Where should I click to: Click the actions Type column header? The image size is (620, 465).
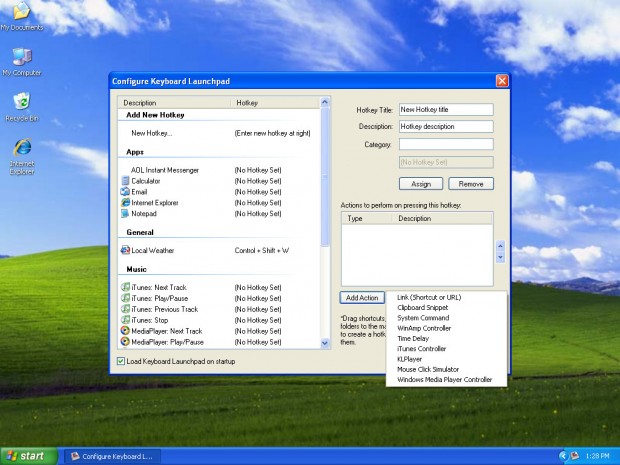coord(367,218)
